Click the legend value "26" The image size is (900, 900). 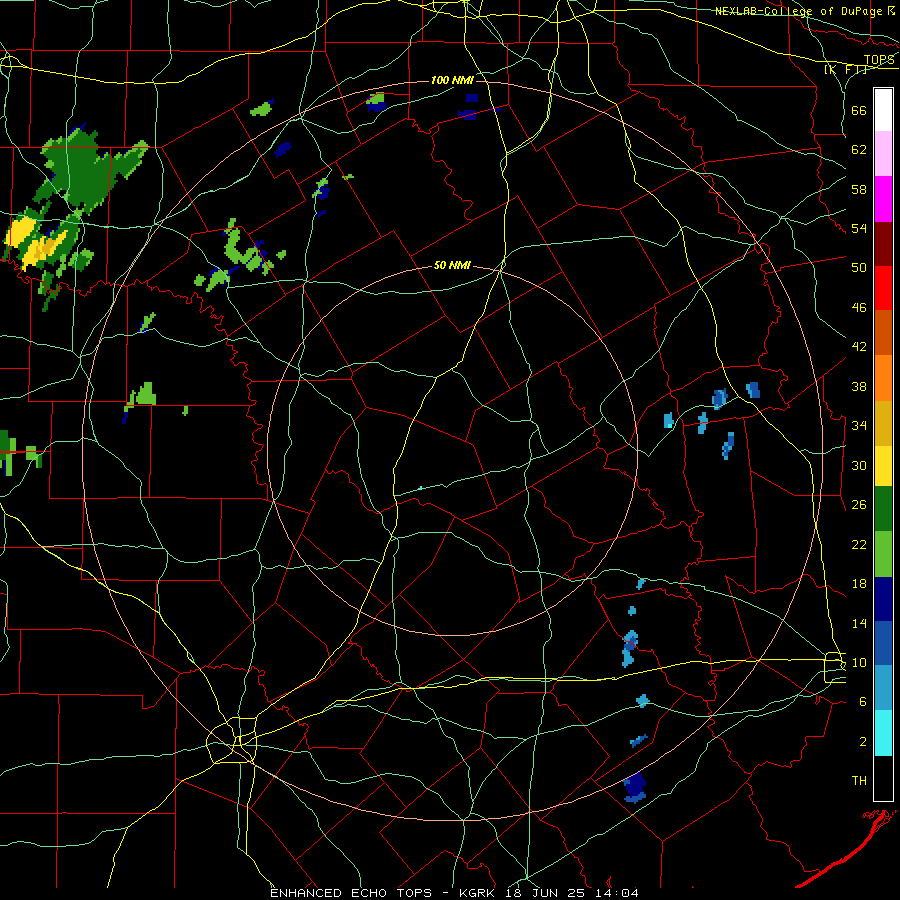859,505
